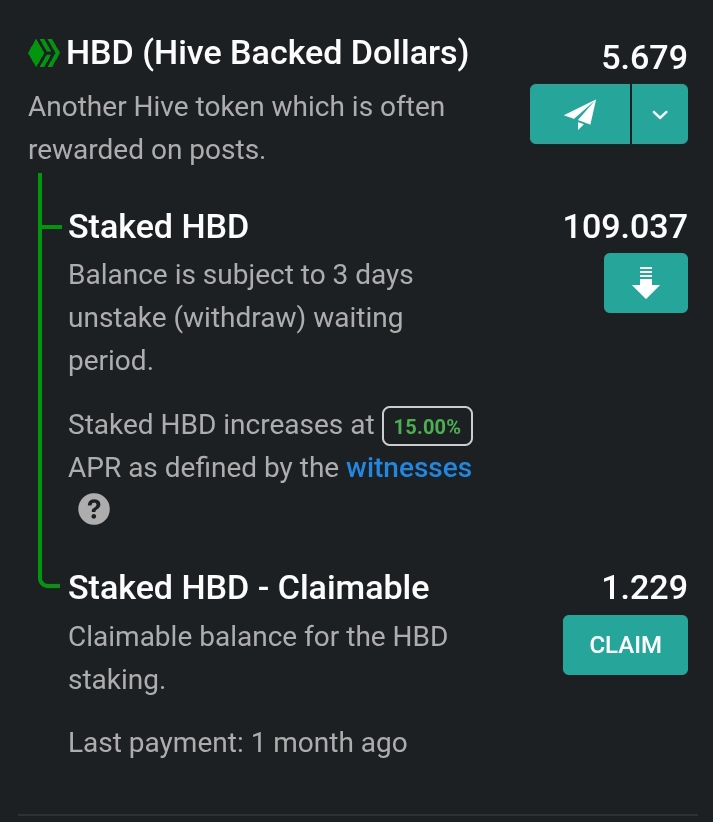Click the Another Hive token description text
Image resolution: width=713 pixels, height=822 pixels.
[x=236, y=128]
